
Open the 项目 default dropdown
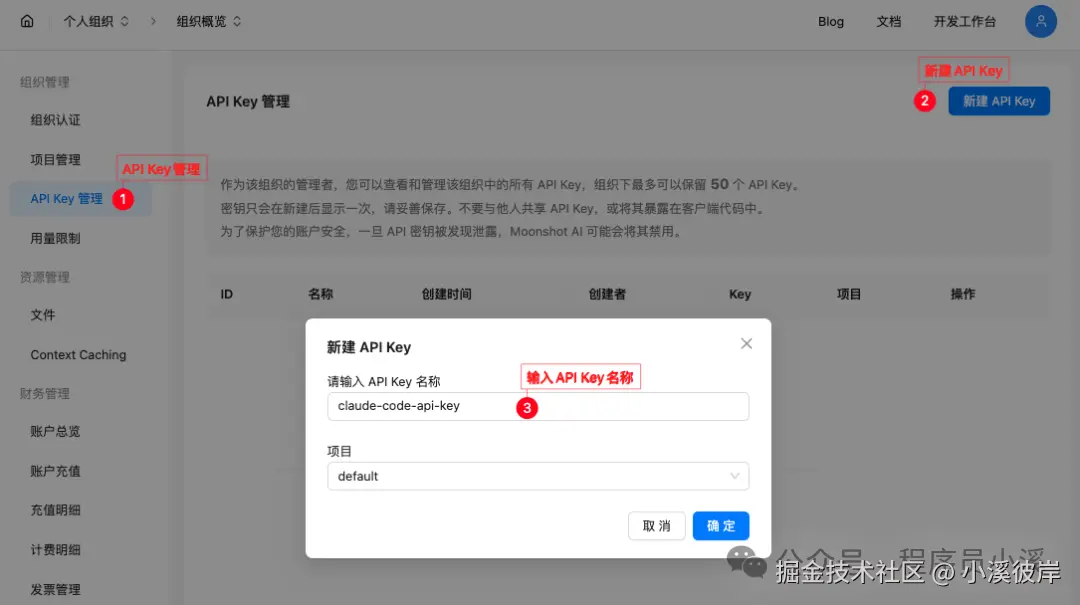(x=538, y=476)
